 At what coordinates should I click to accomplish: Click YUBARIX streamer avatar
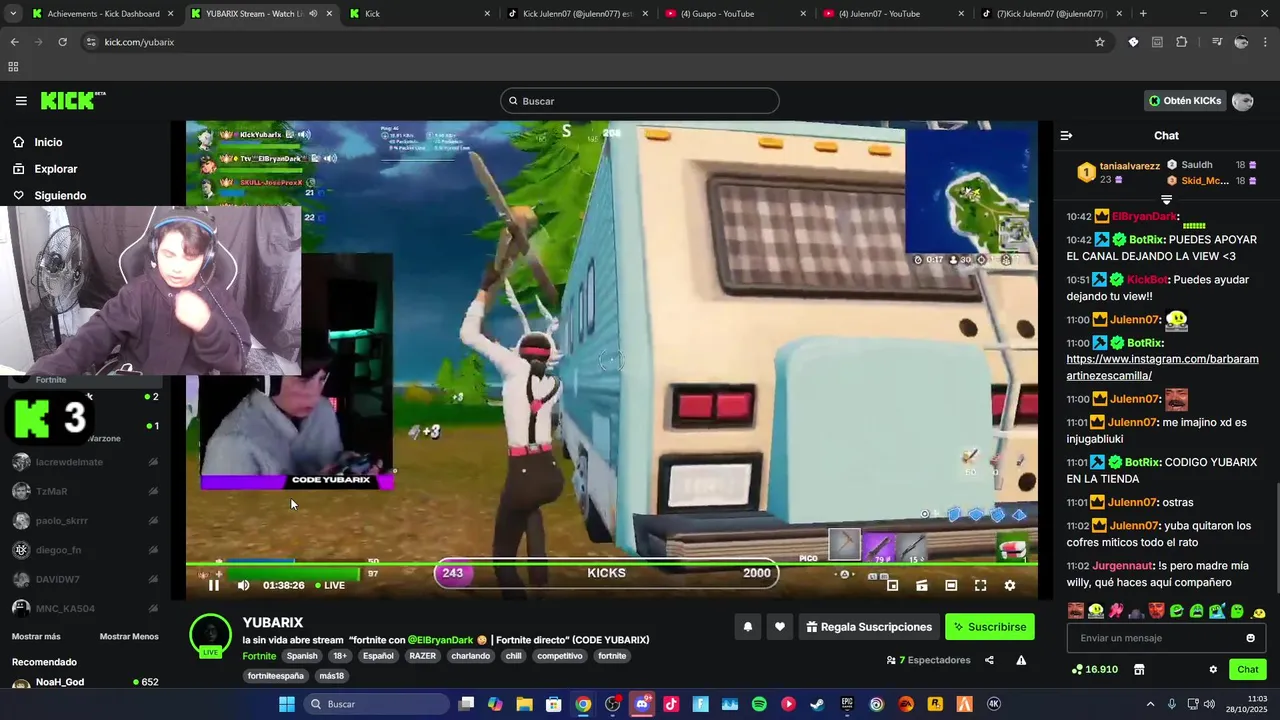pos(211,634)
